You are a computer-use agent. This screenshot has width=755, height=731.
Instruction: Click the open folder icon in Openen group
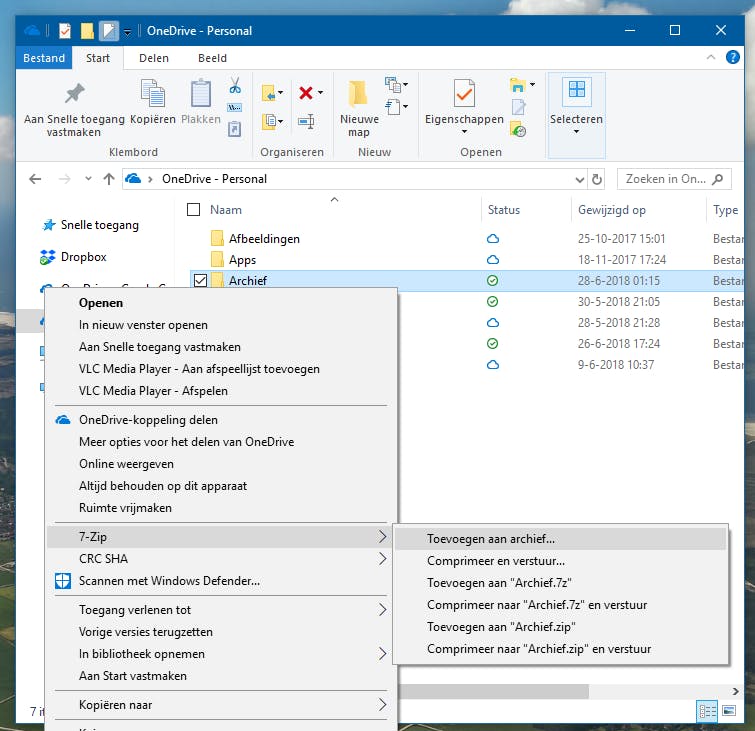click(518, 85)
